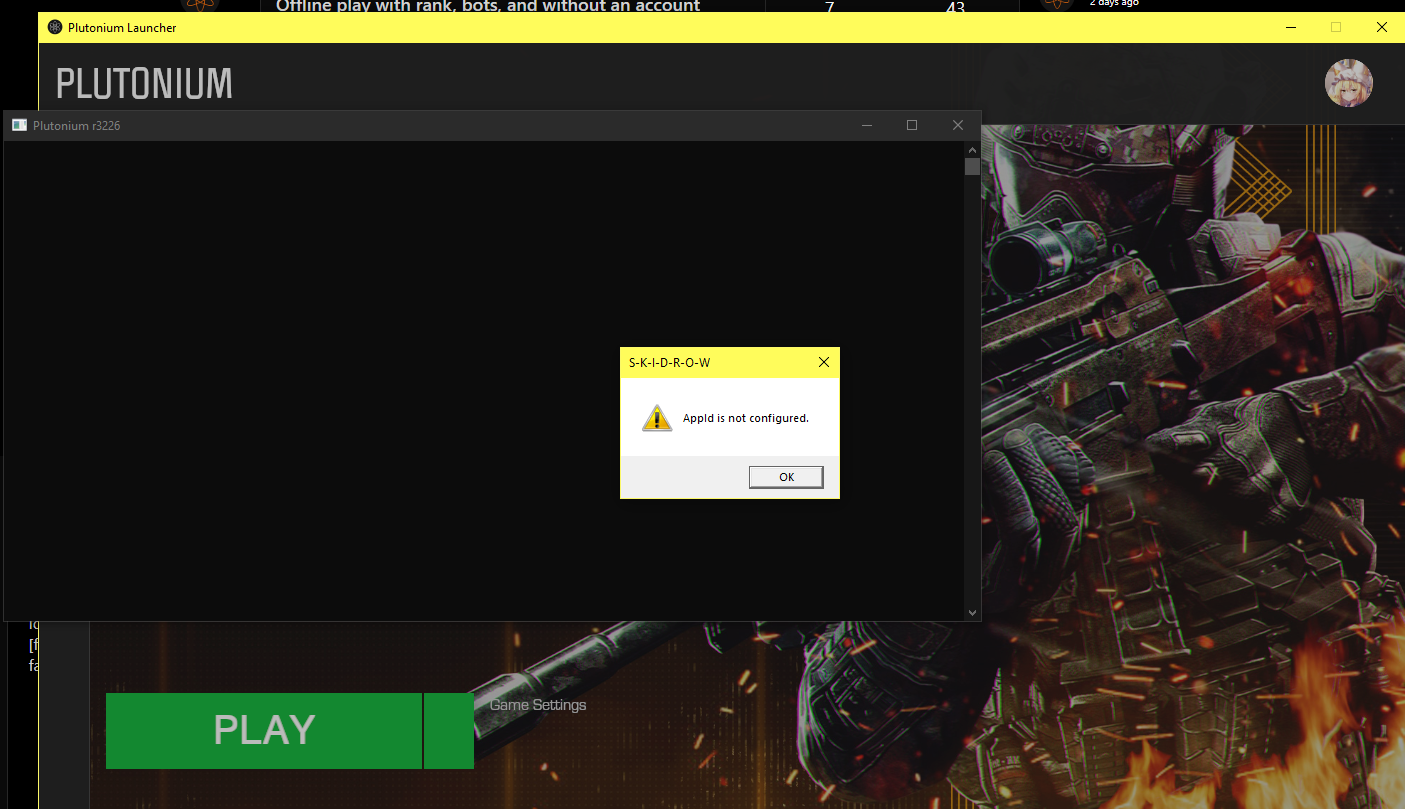The height and width of the screenshot is (809, 1405).
Task: Maximize the Plutonium Launcher window
Action: pos(1336,27)
